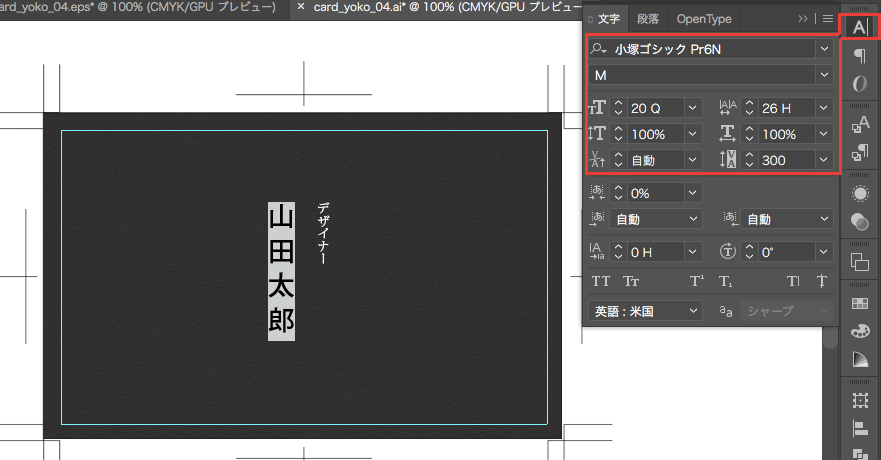
Task: Open the character panel hamburger menu
Action: (x=827, y=18)
